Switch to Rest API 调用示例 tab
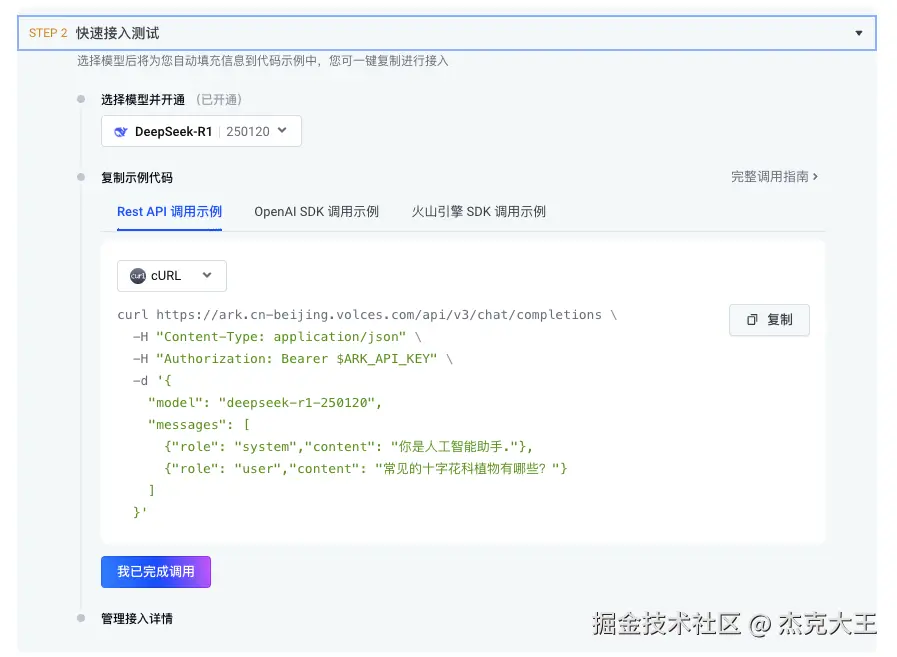This screenshot has height=657, width=897. coord(169,212)
